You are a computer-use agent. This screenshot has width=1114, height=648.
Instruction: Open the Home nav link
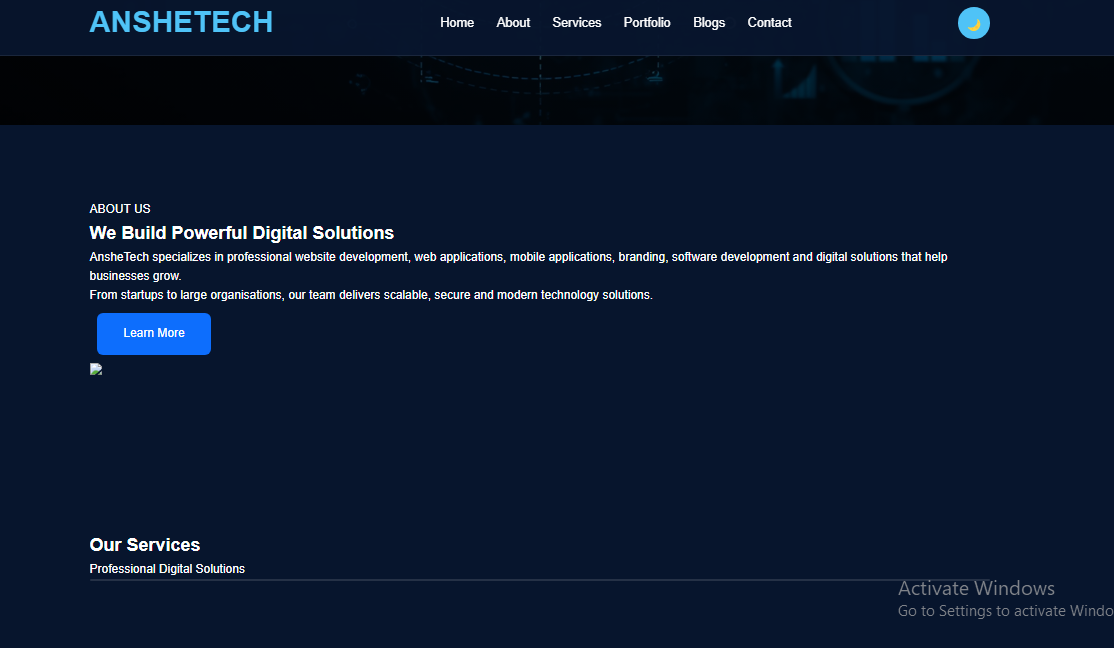pyautogui.click(x=457, y=23)
